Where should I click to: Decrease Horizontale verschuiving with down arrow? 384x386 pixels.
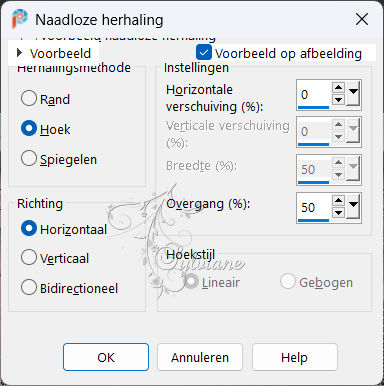[338, 99]
